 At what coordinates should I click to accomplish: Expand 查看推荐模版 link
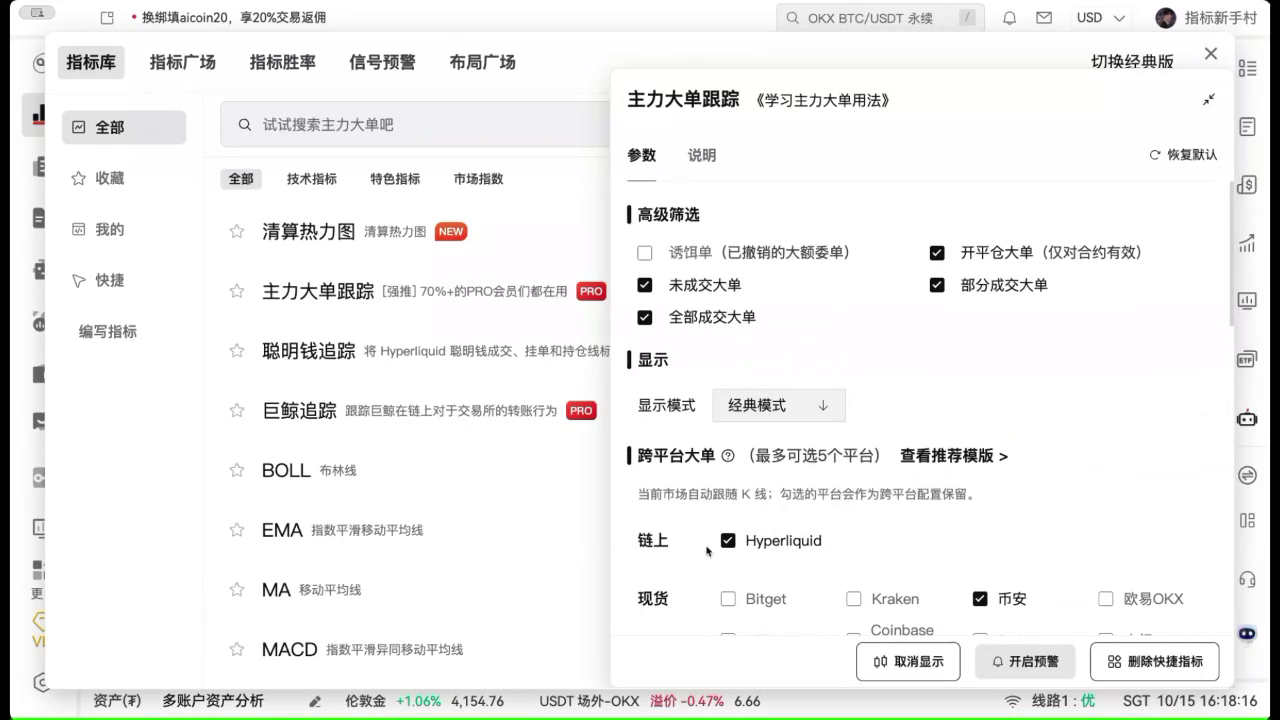click(x=954, y=456)
